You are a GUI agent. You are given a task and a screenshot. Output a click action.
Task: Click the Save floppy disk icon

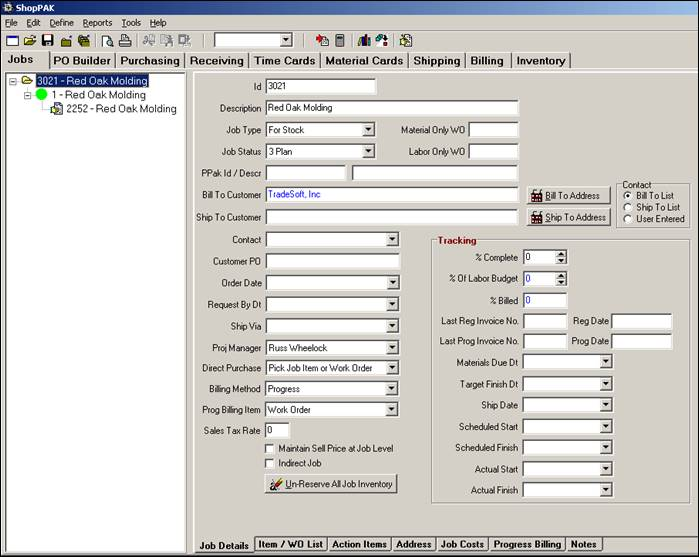pos(47,41)
